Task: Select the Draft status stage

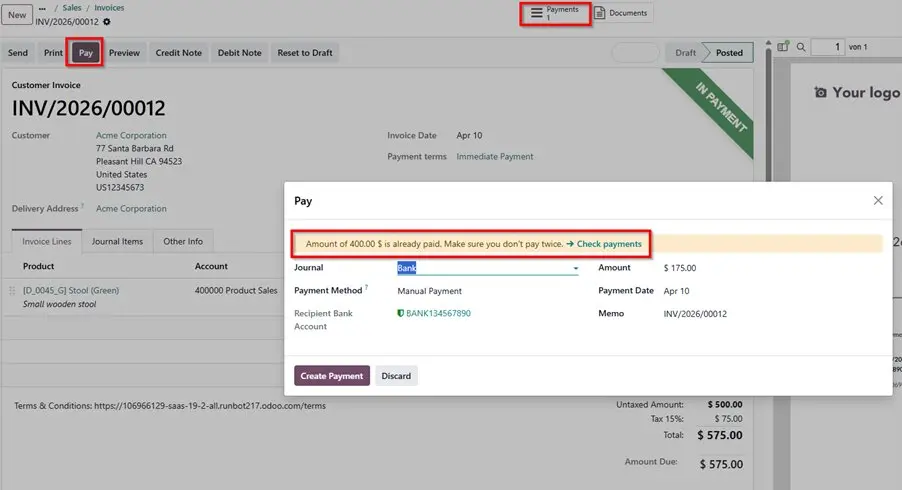Action: click(685, 53)
